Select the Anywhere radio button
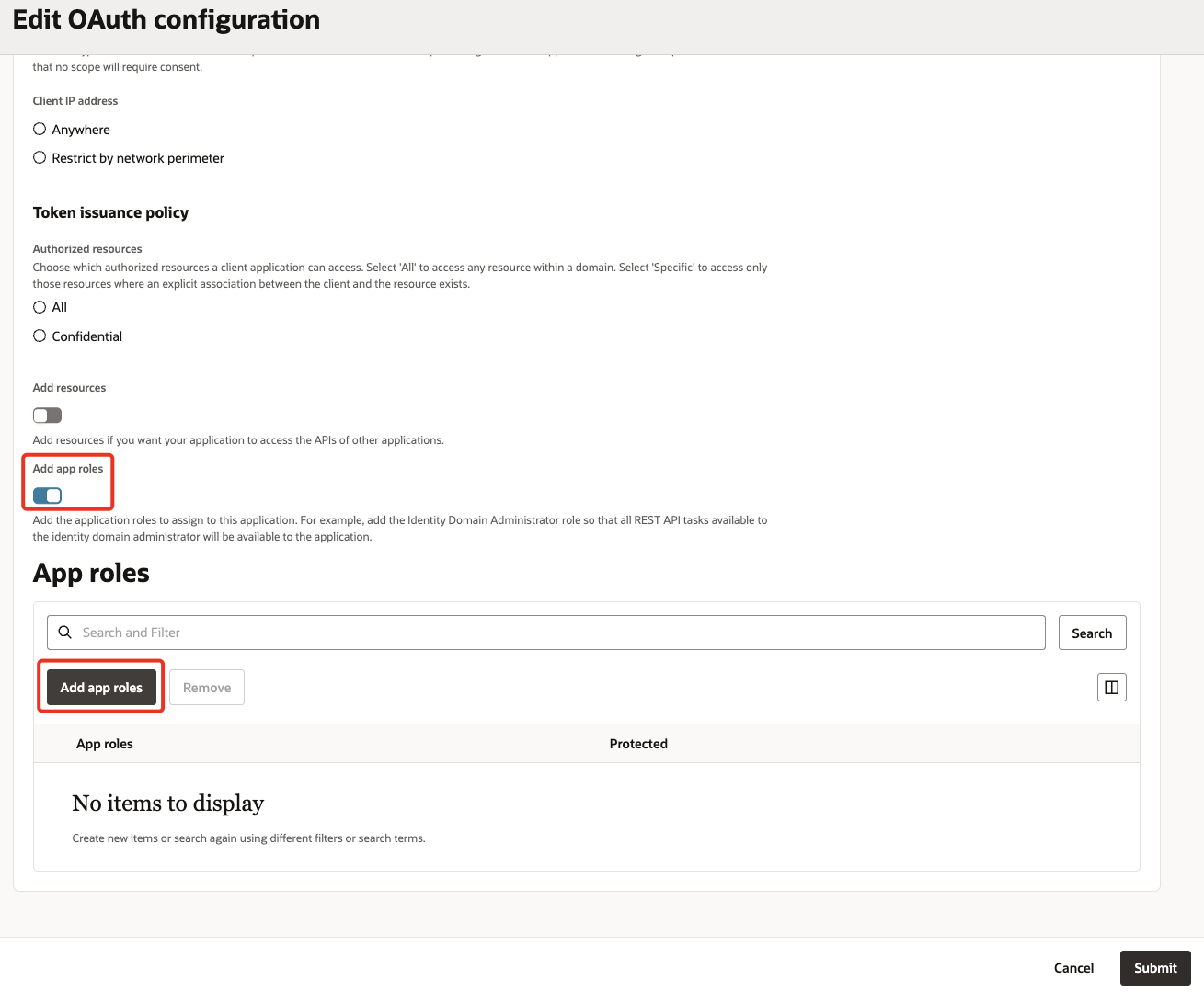Image resolution: width=1204 pixels, height=992 pixels. [40, 129]
